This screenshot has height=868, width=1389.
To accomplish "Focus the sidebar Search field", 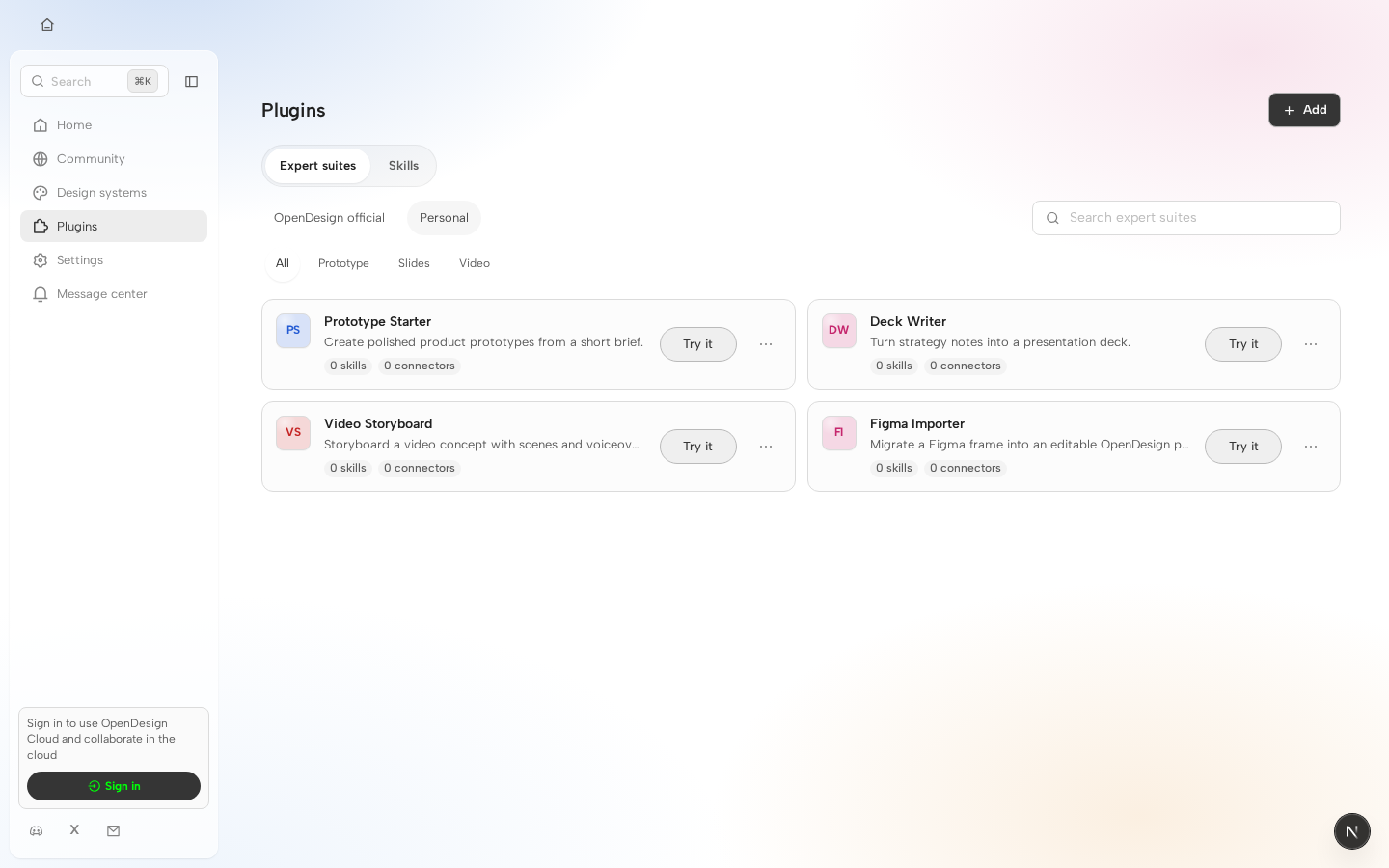I will [95, 81].
